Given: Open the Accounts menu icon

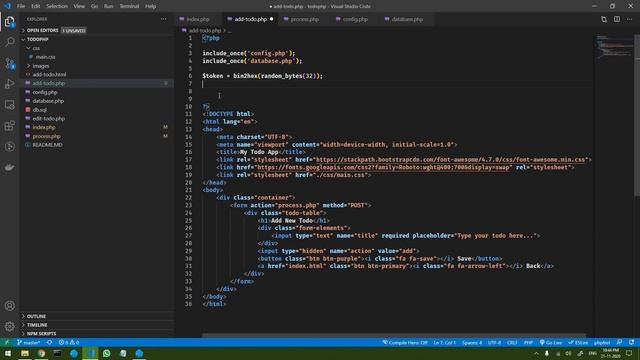Looking at the screenshot, I should (x=9, y=306).
